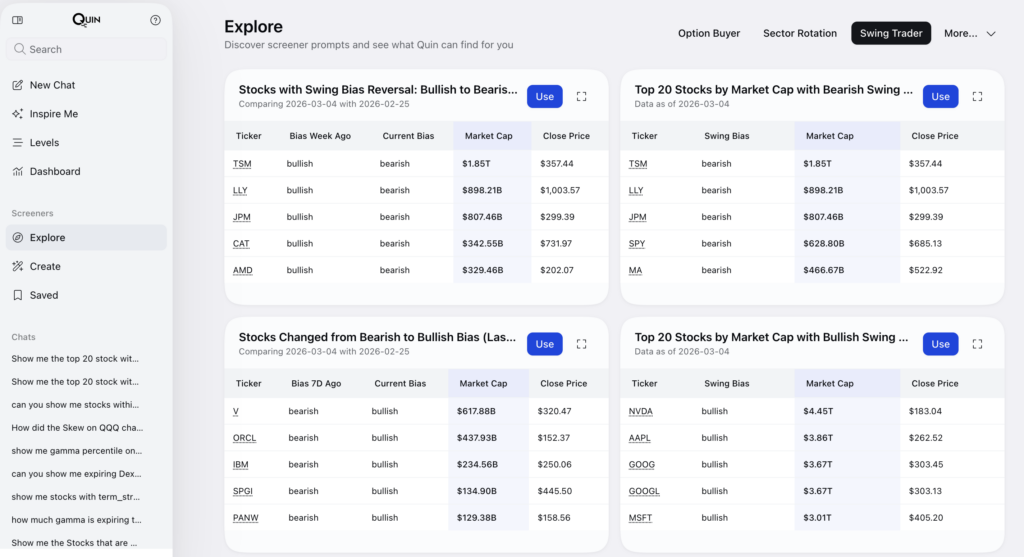Open the Create screener page
This screenshot has height=557, width=1024.
(x=86, y=266)
